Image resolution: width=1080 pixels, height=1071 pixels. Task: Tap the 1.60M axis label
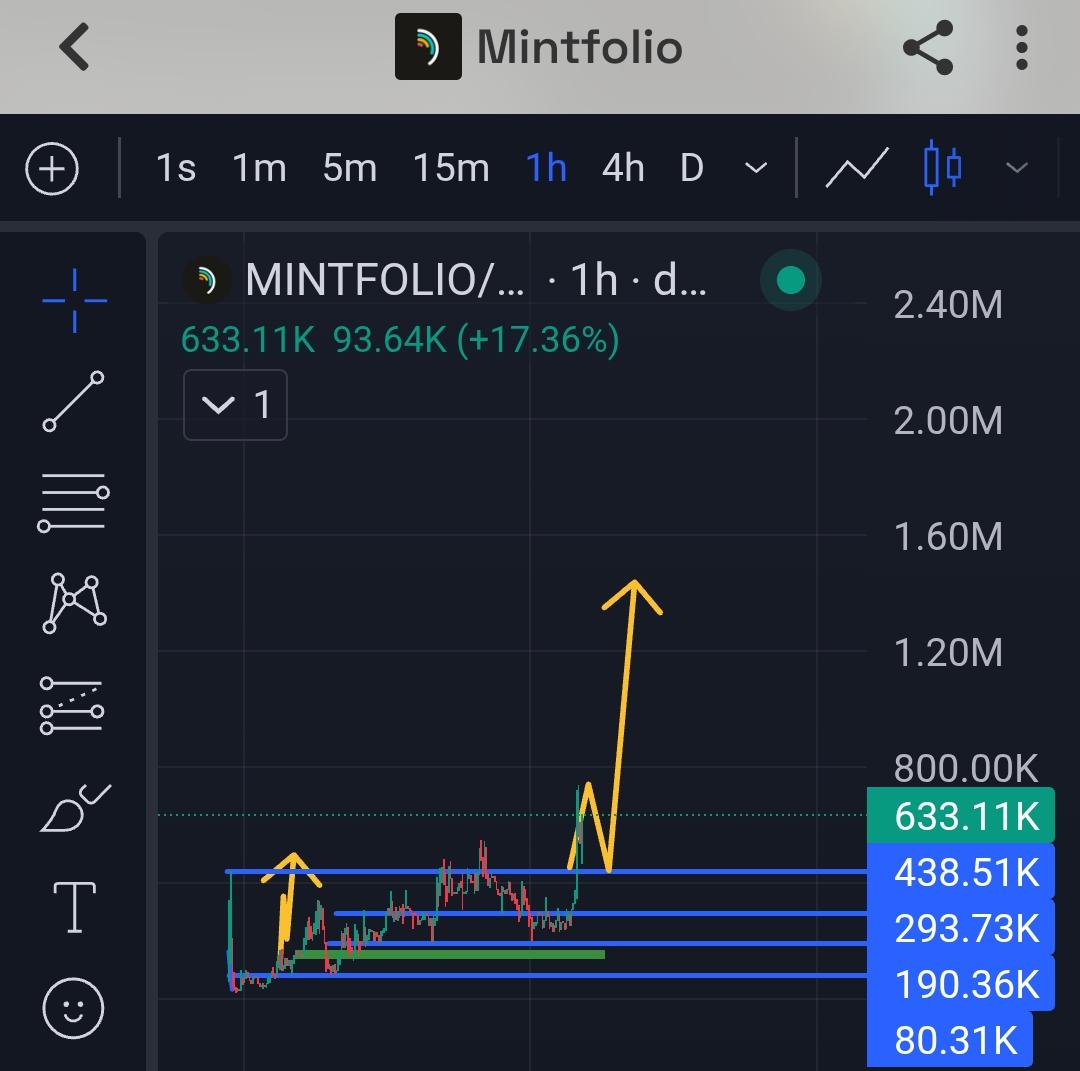[948, 537]
